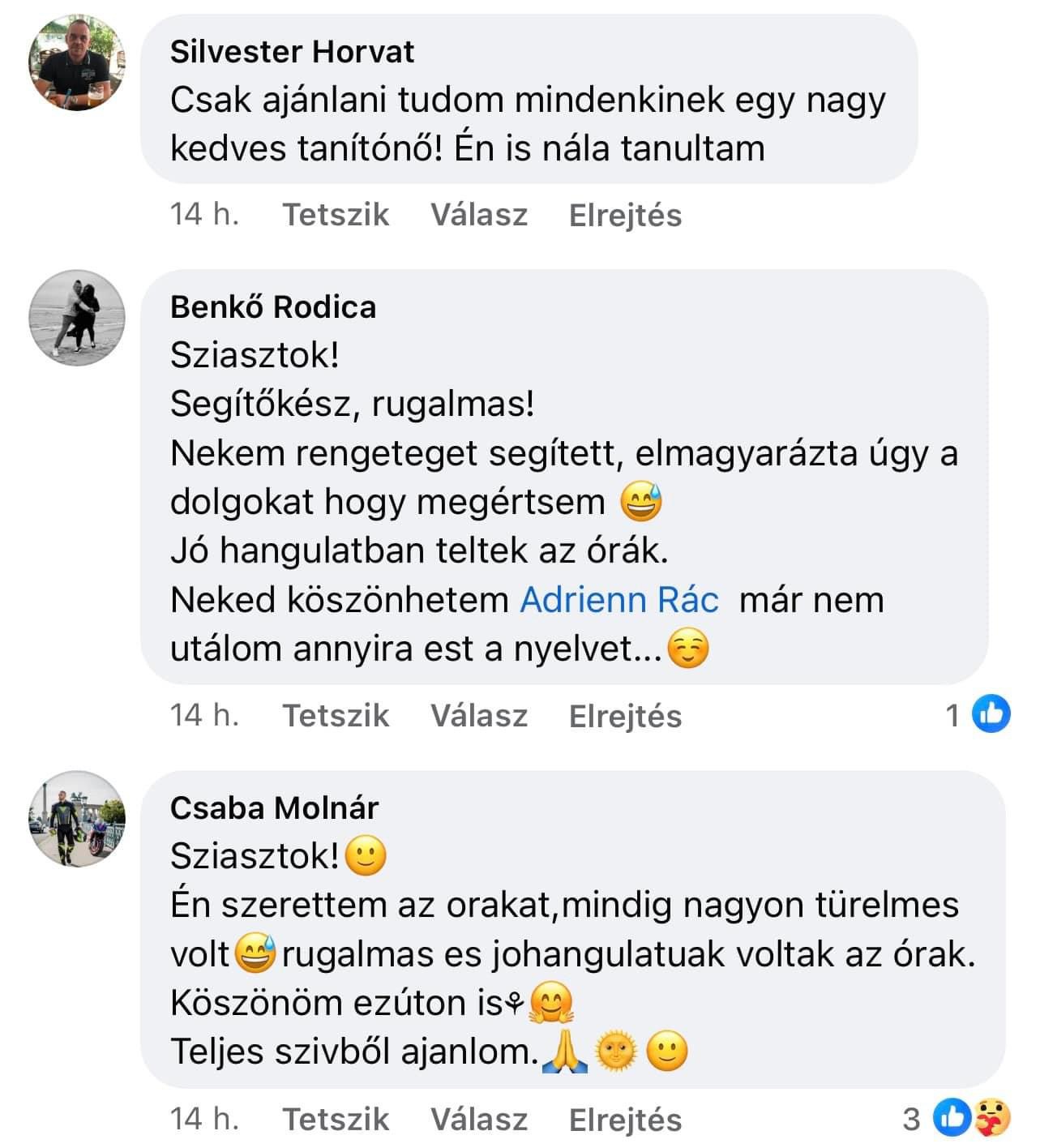Reply to Silvester Horvat's comment via Válasz
Viewport: 1040px width, 1148px height.
point(479,215)
